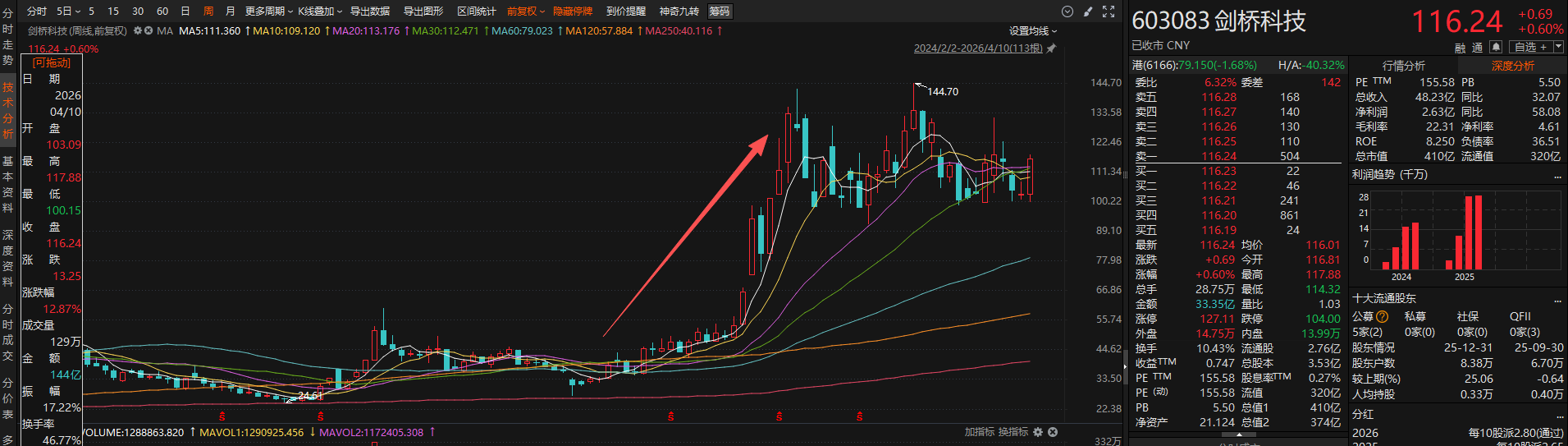Open the volume indicator settings gear
1568x446 pixels.
pos(1038,432)
